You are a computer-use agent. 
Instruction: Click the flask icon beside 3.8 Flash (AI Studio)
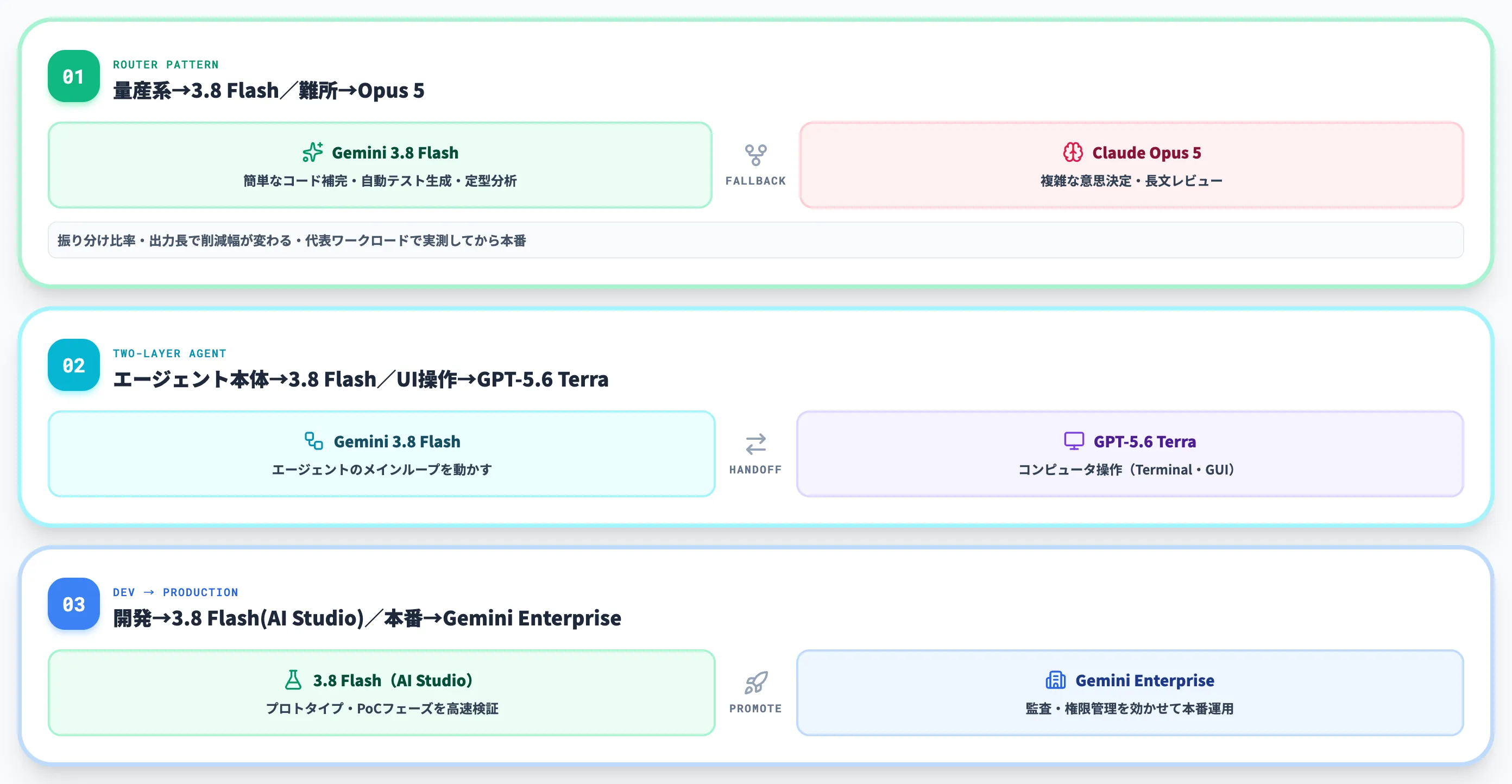(x=293, y=680)
